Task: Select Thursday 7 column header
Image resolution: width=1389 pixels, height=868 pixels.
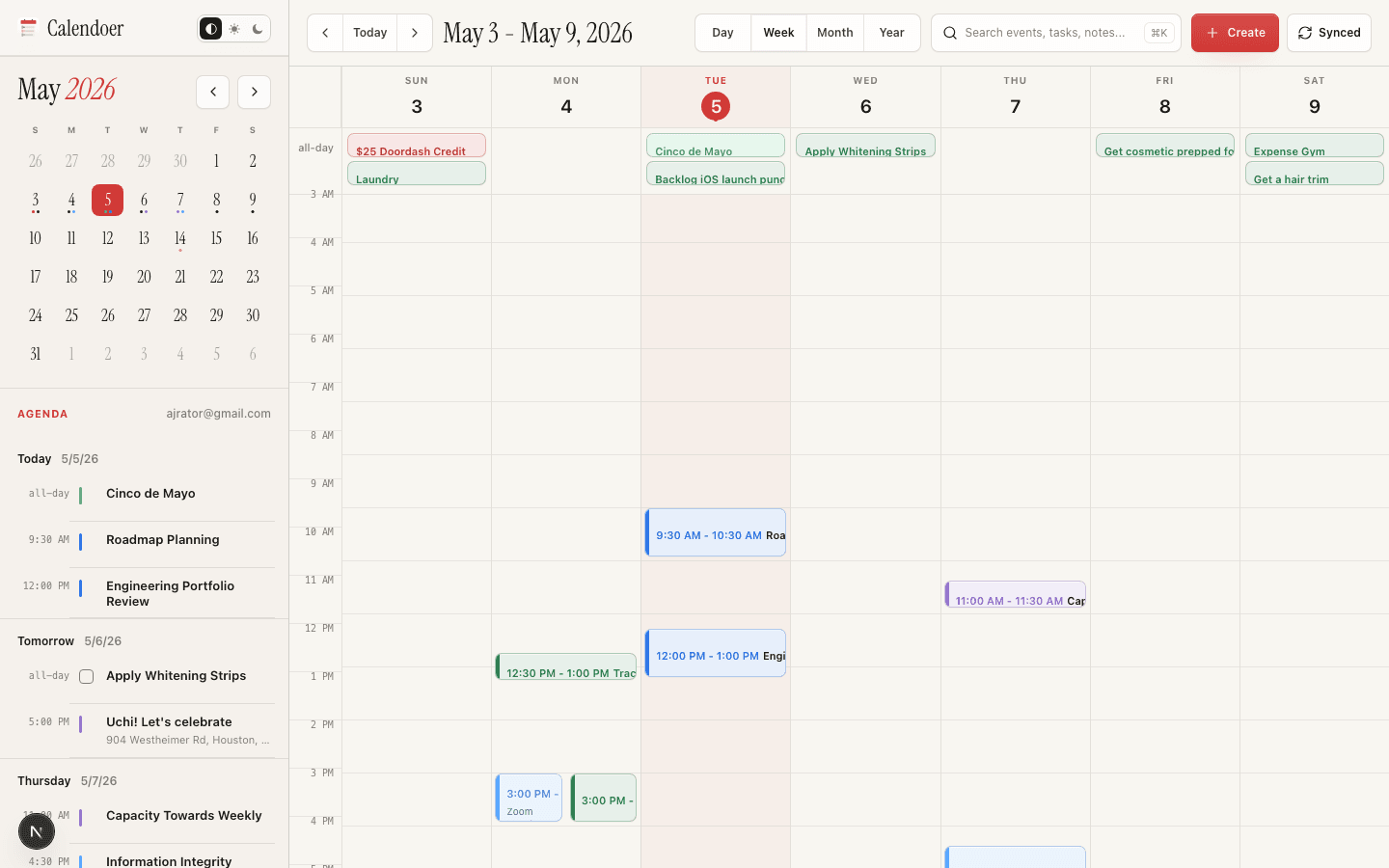Action: click(x=1016, y=96)
